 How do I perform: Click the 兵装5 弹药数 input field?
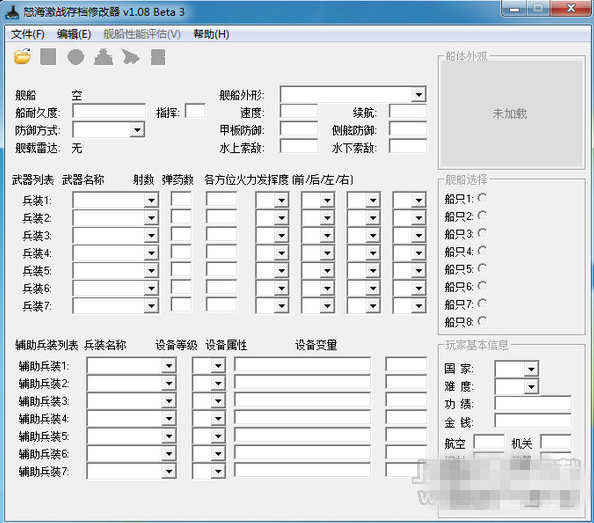[x=222, y=270]
